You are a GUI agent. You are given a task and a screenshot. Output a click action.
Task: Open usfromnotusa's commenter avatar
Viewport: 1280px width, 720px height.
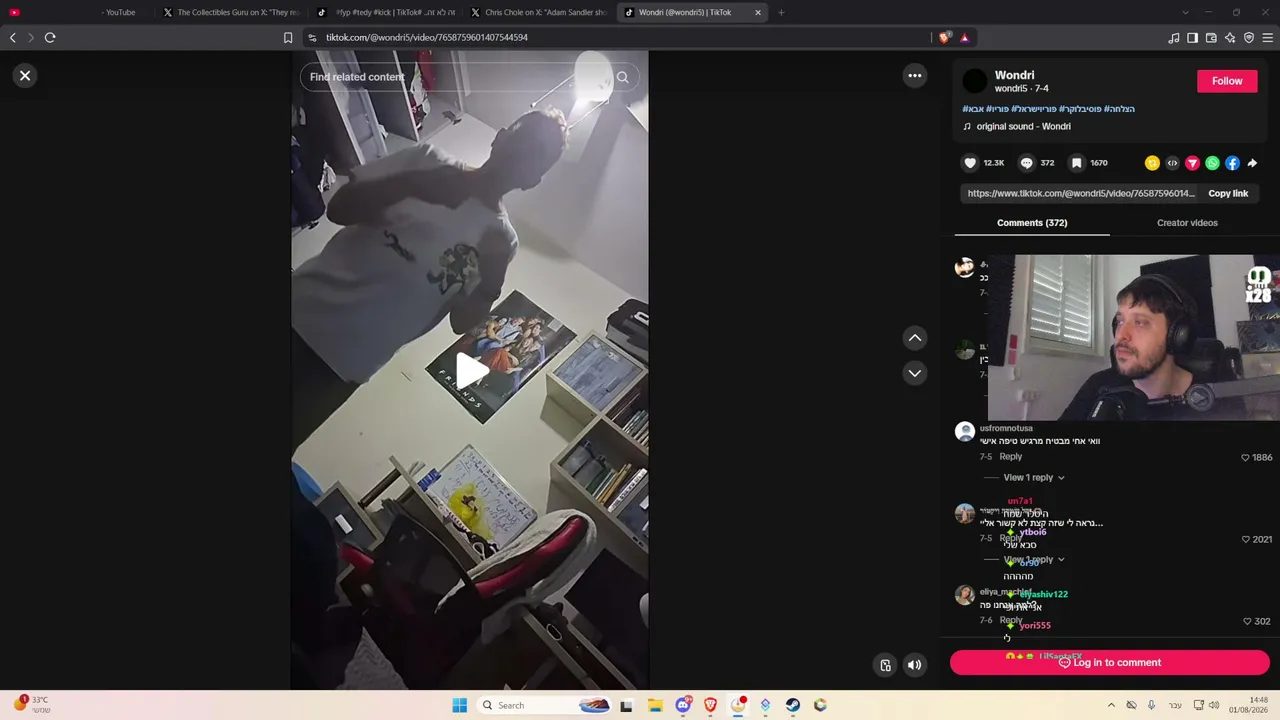(964, 431)
